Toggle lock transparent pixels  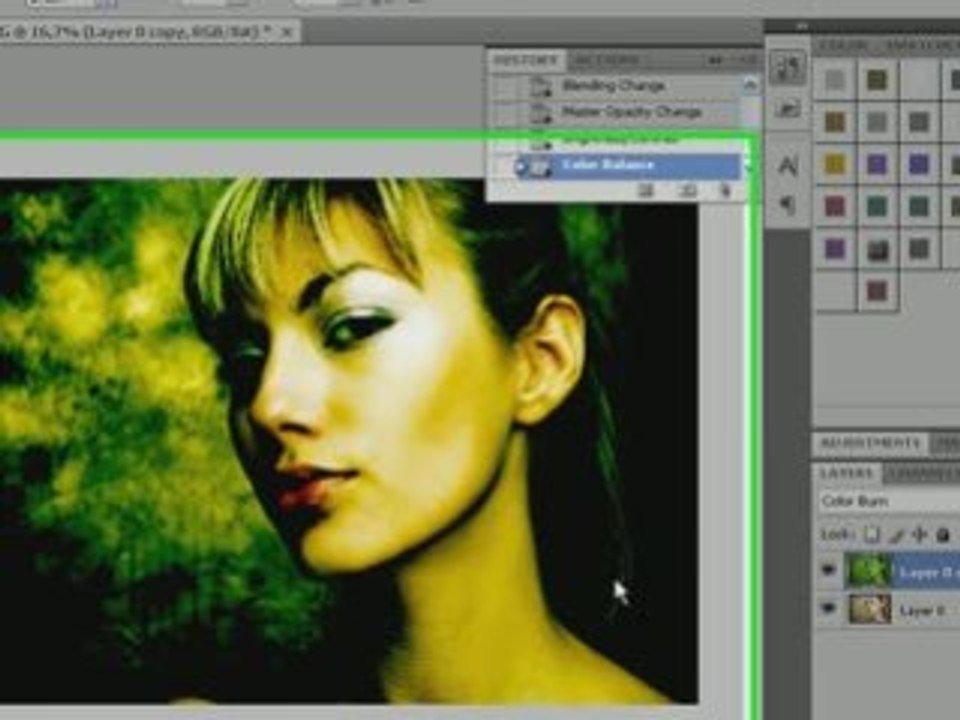(872, 535)
